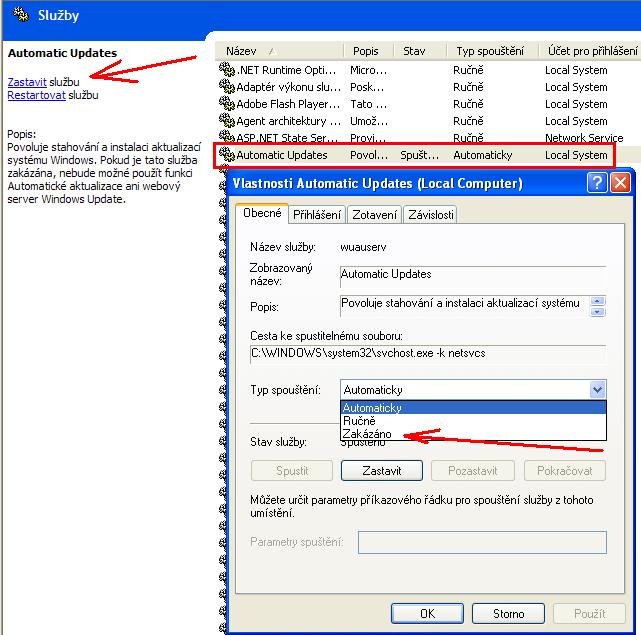
Task: Select the Agent architektury … service name
Action: [289, 121]
